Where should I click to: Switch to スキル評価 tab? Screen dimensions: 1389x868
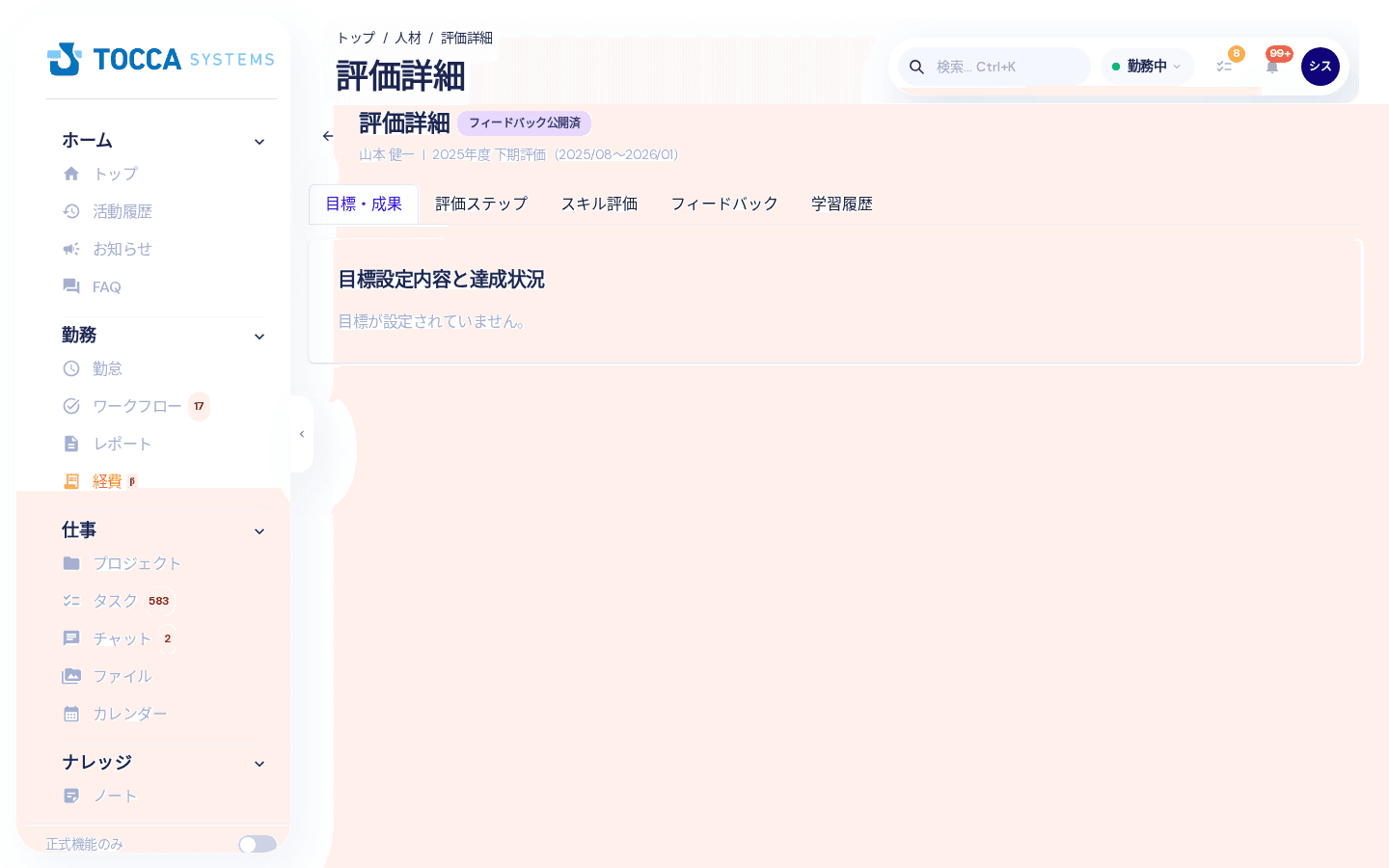(x=599, y=204)
